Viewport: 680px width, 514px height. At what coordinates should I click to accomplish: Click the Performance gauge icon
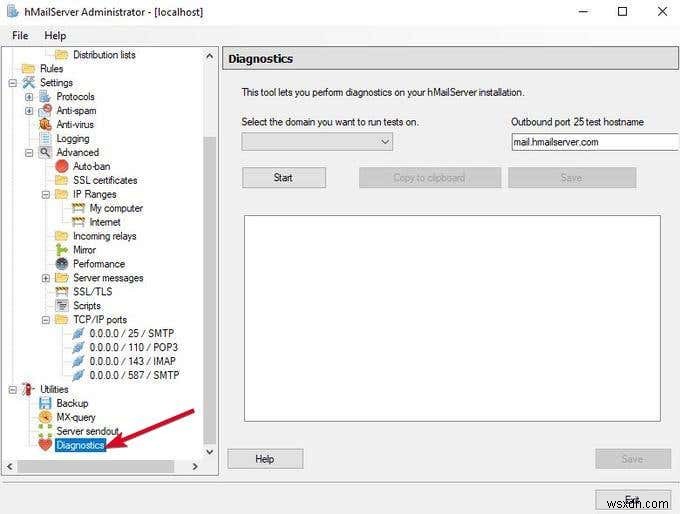62,264
